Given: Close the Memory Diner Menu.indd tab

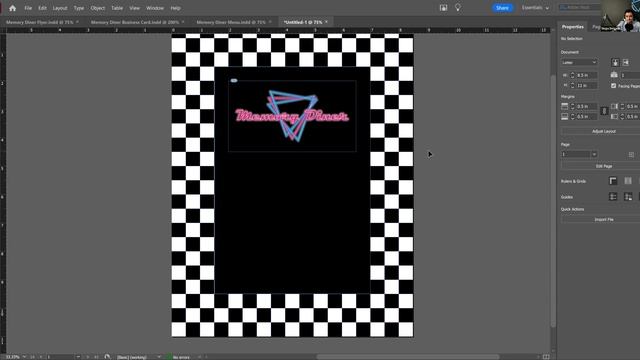Looking at the screenshot, I should (x=270, y=22).
